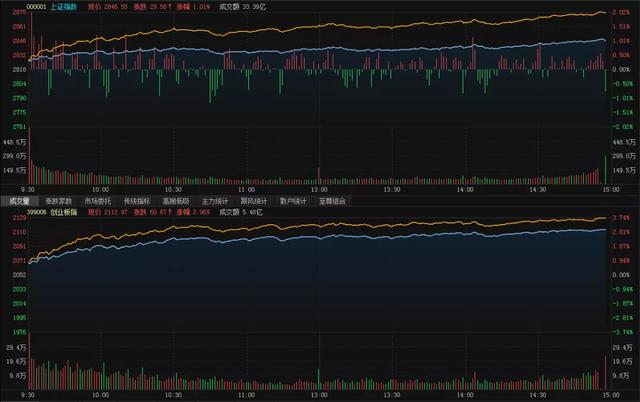Viewport: 640px width, 402px height.
Task: Select the 主力统计 tab
Action: 215,201
